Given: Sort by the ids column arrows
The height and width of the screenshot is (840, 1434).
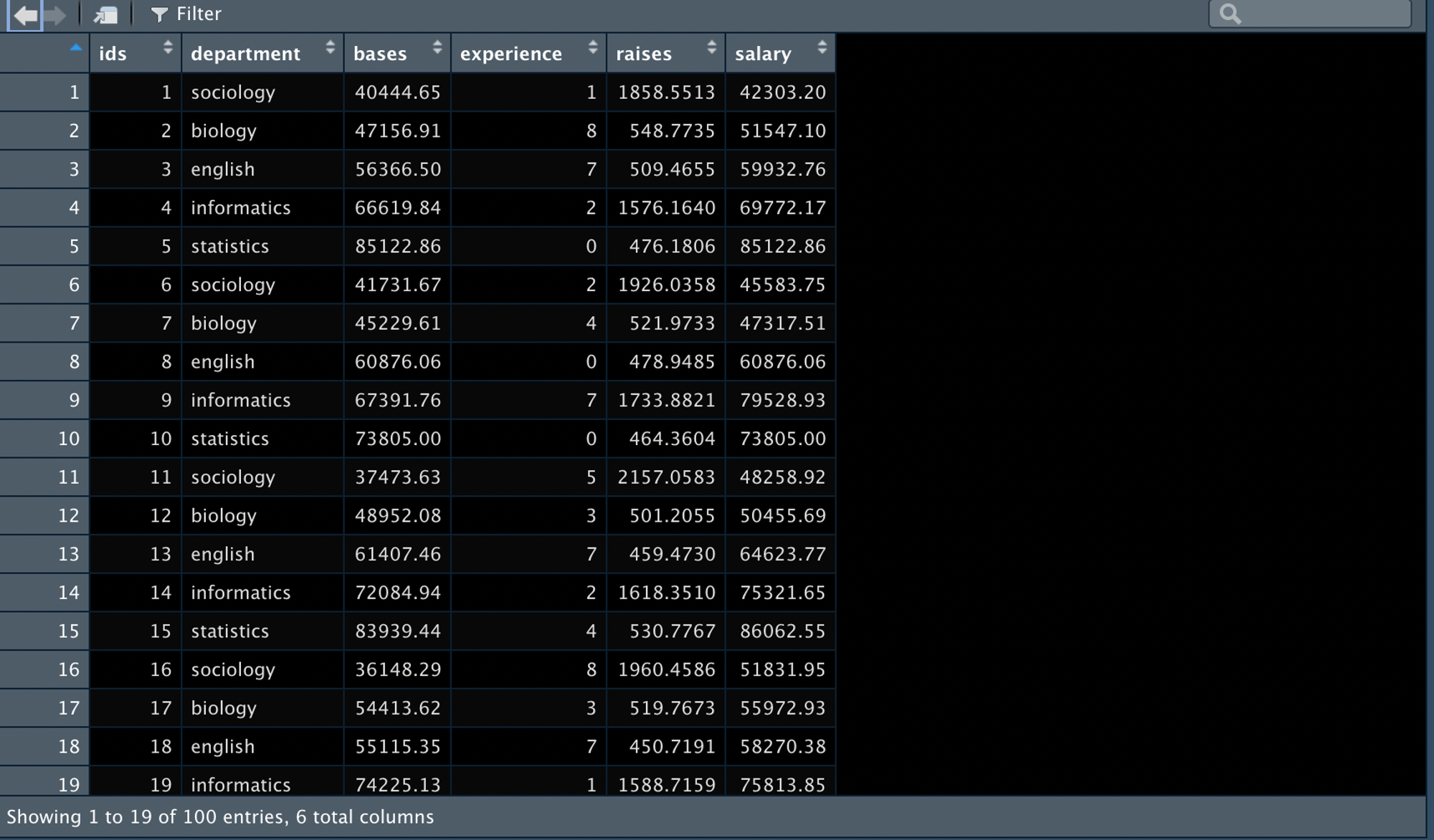Looking at the screenshot, I should [x=168, y=47].
